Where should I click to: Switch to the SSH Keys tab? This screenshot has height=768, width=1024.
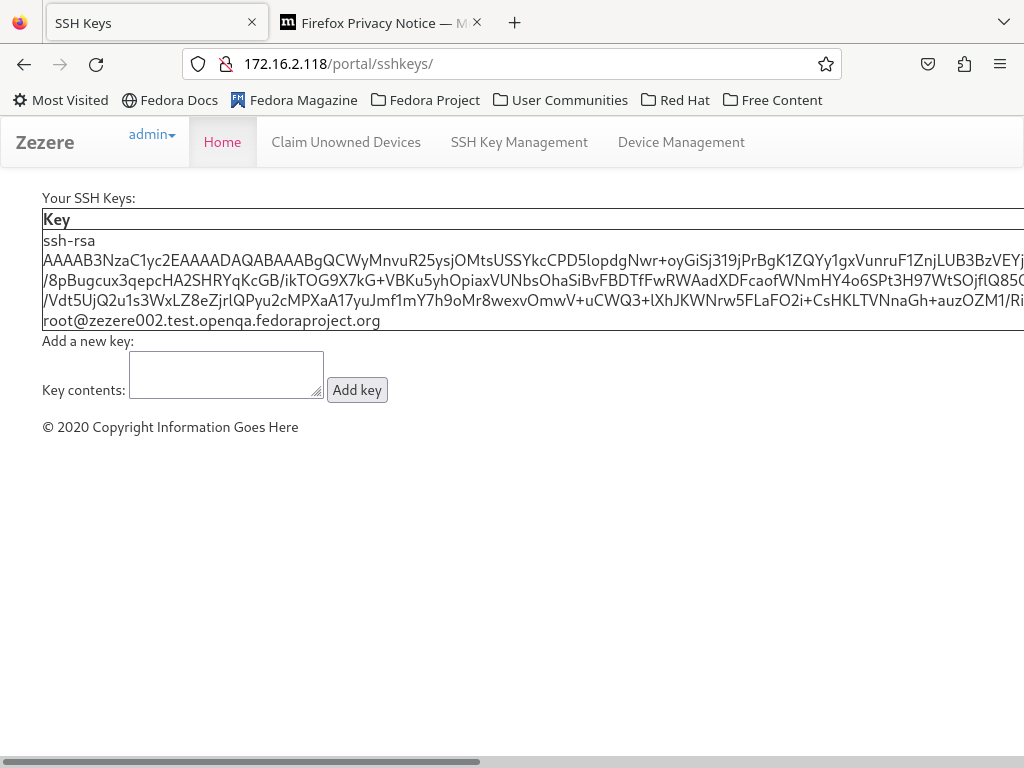click(x=157, y=23)
